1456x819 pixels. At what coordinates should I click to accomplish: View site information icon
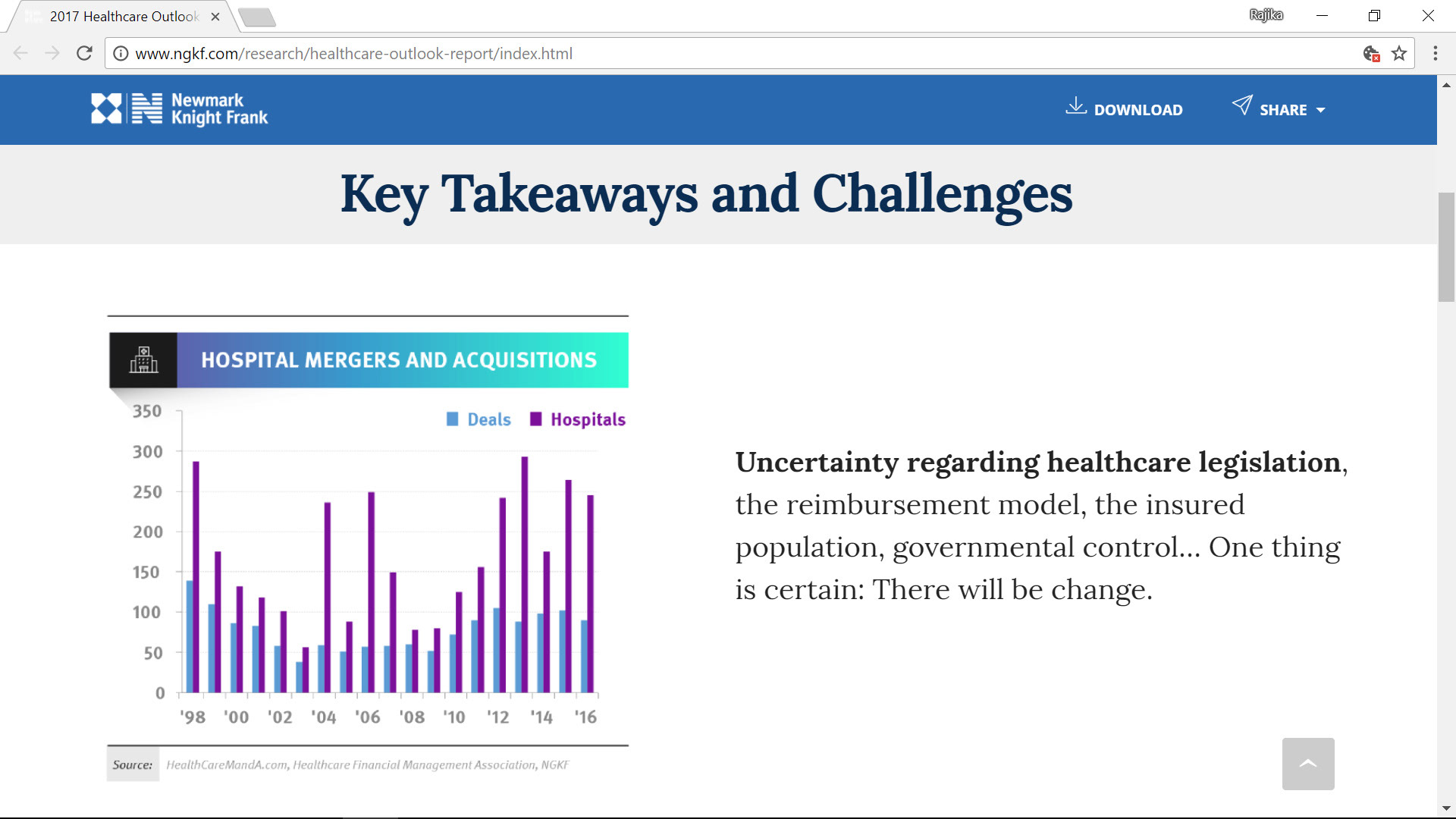tap(121, 54)
